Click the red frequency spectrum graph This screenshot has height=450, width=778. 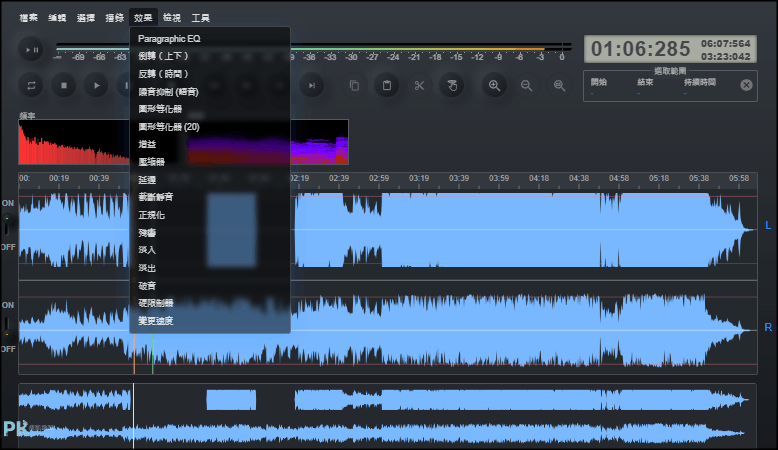(74, 142)
